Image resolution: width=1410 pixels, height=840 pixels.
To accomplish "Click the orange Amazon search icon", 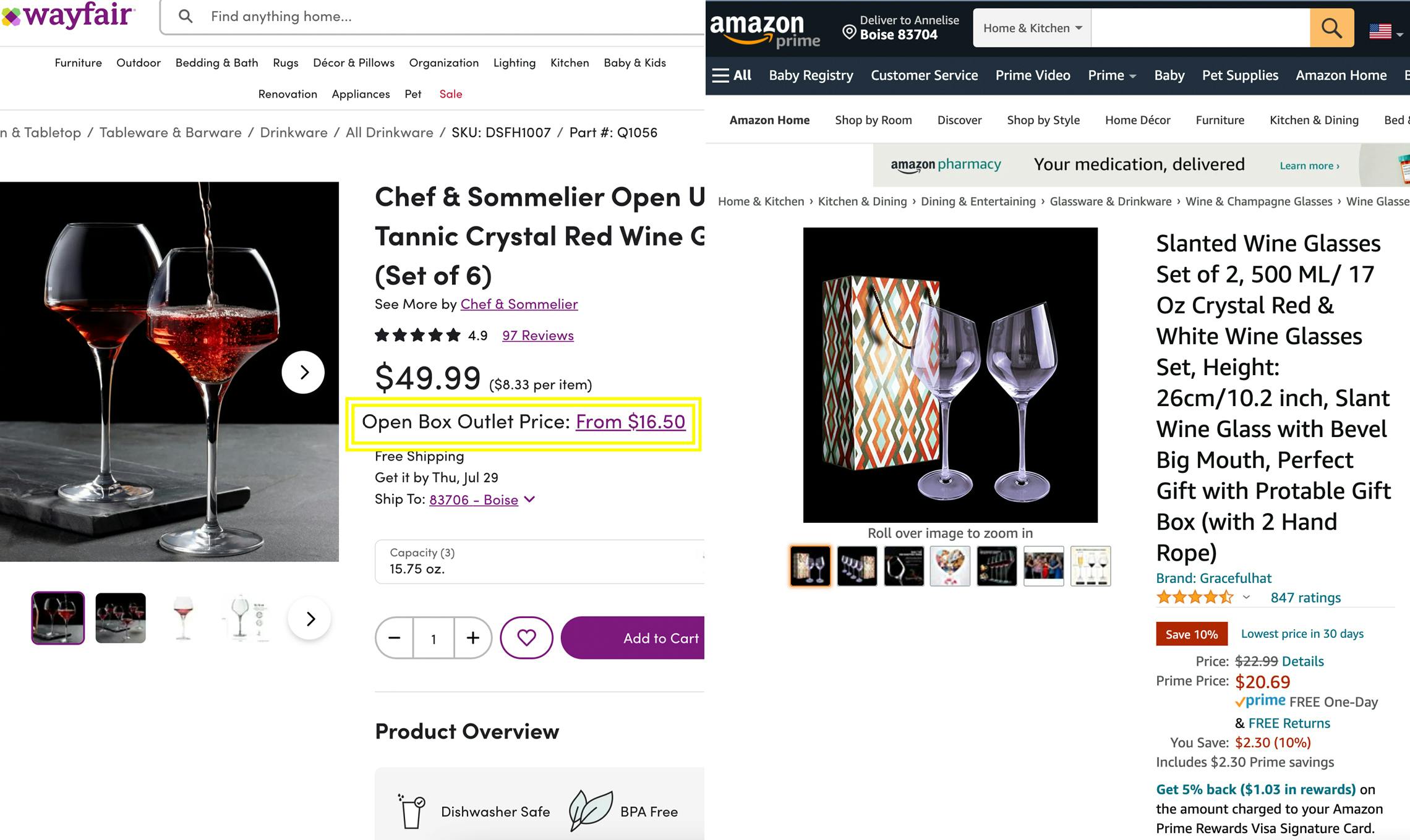I will 1331,27.
